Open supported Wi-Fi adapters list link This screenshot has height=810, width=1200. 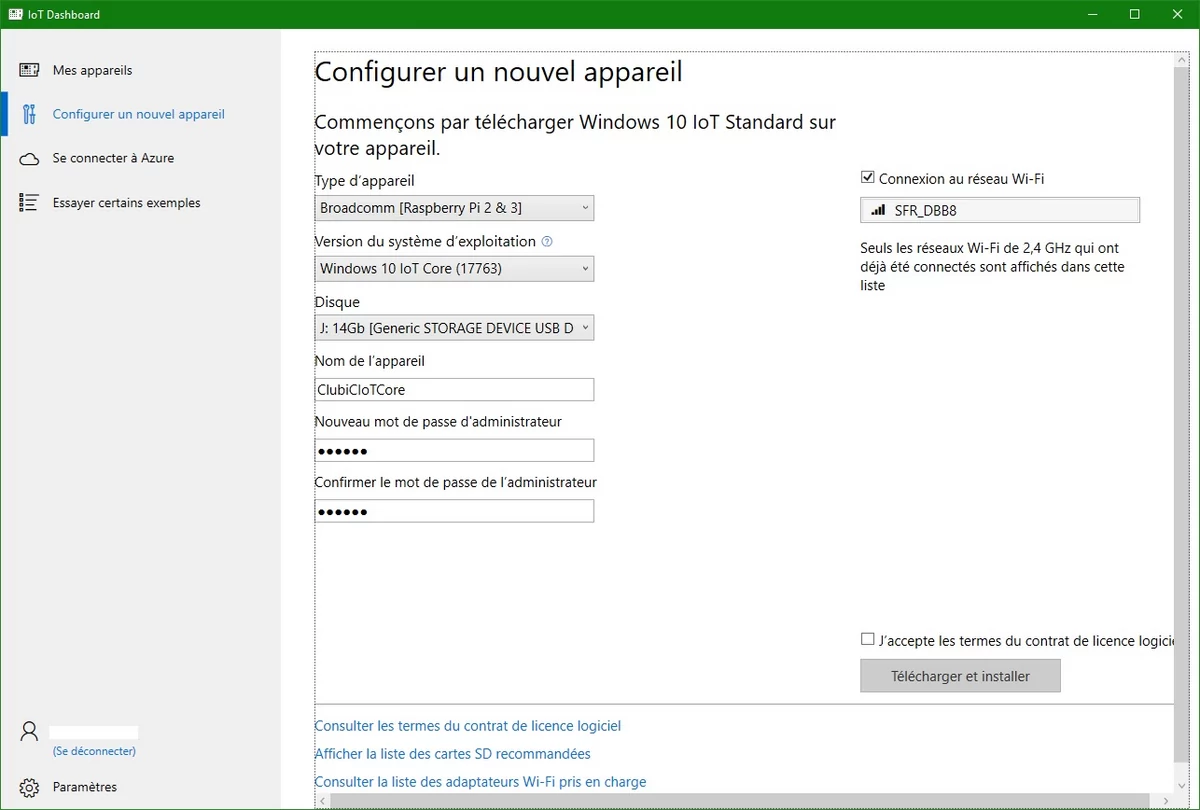pos(480,782)
